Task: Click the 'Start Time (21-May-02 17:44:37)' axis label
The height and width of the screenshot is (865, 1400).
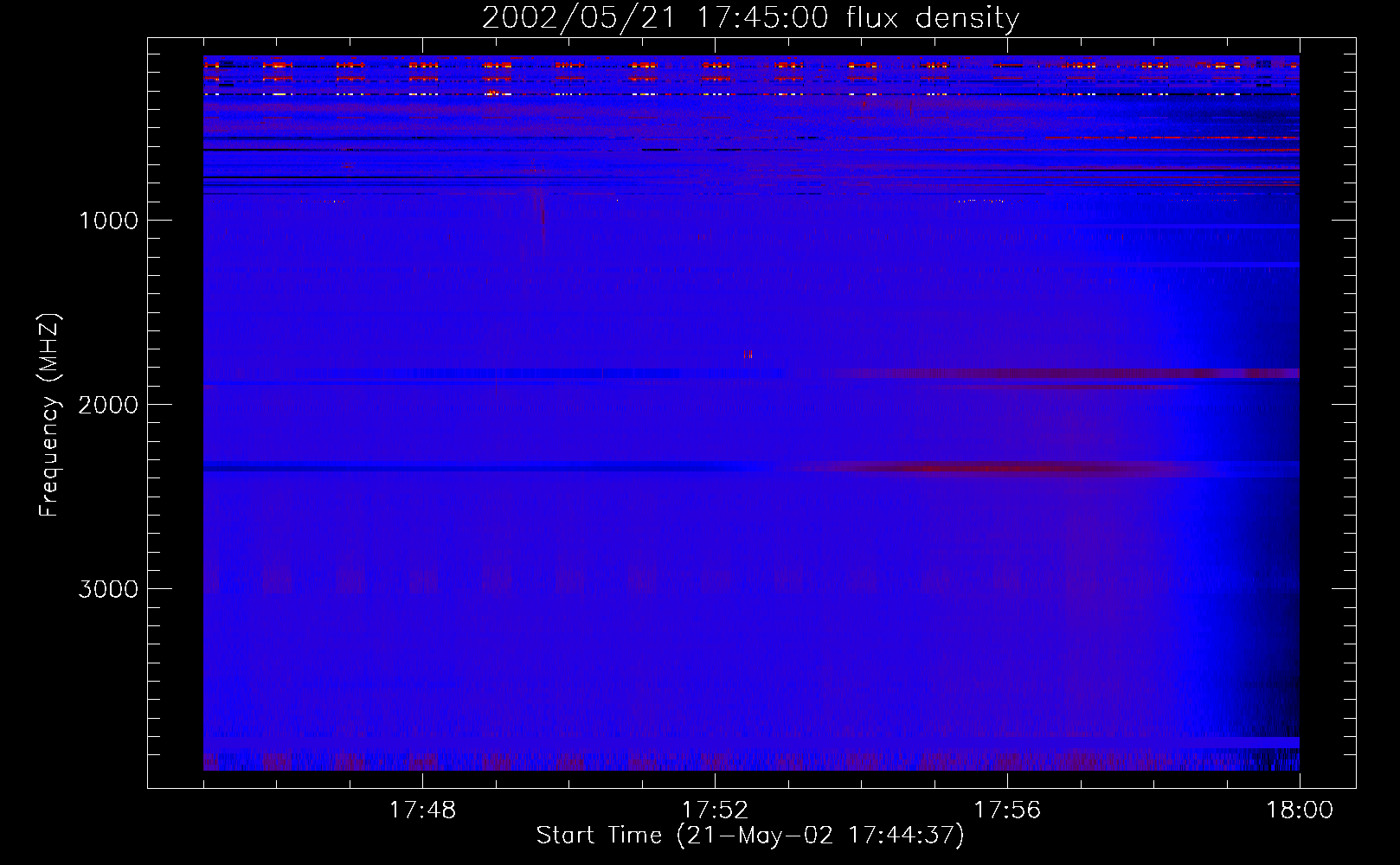Action: [x=750, y=836]
